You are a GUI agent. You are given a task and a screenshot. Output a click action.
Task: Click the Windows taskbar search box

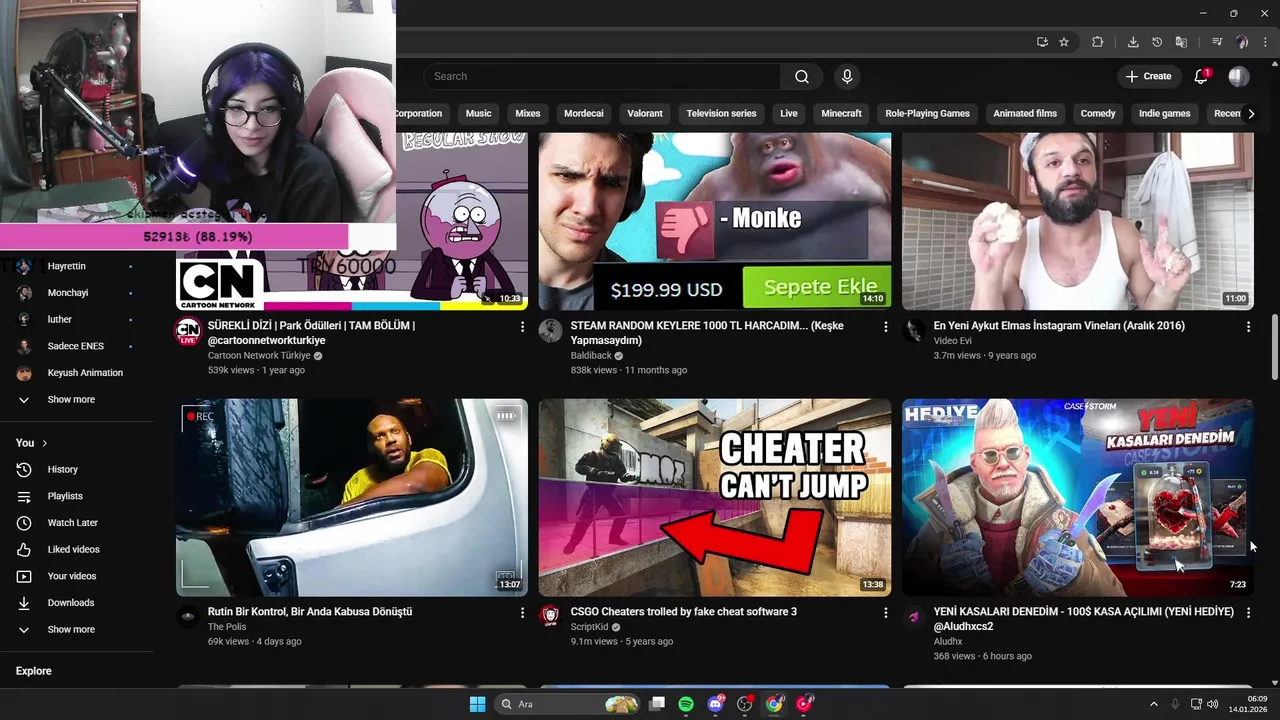(568, 704)
